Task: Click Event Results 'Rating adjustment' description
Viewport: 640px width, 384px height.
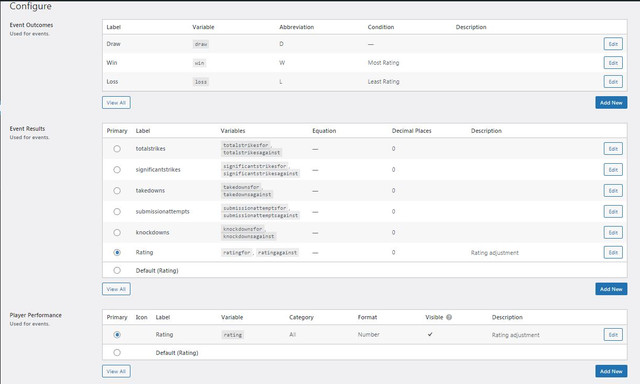Action: pyautogui.click(x=495, y=253)
